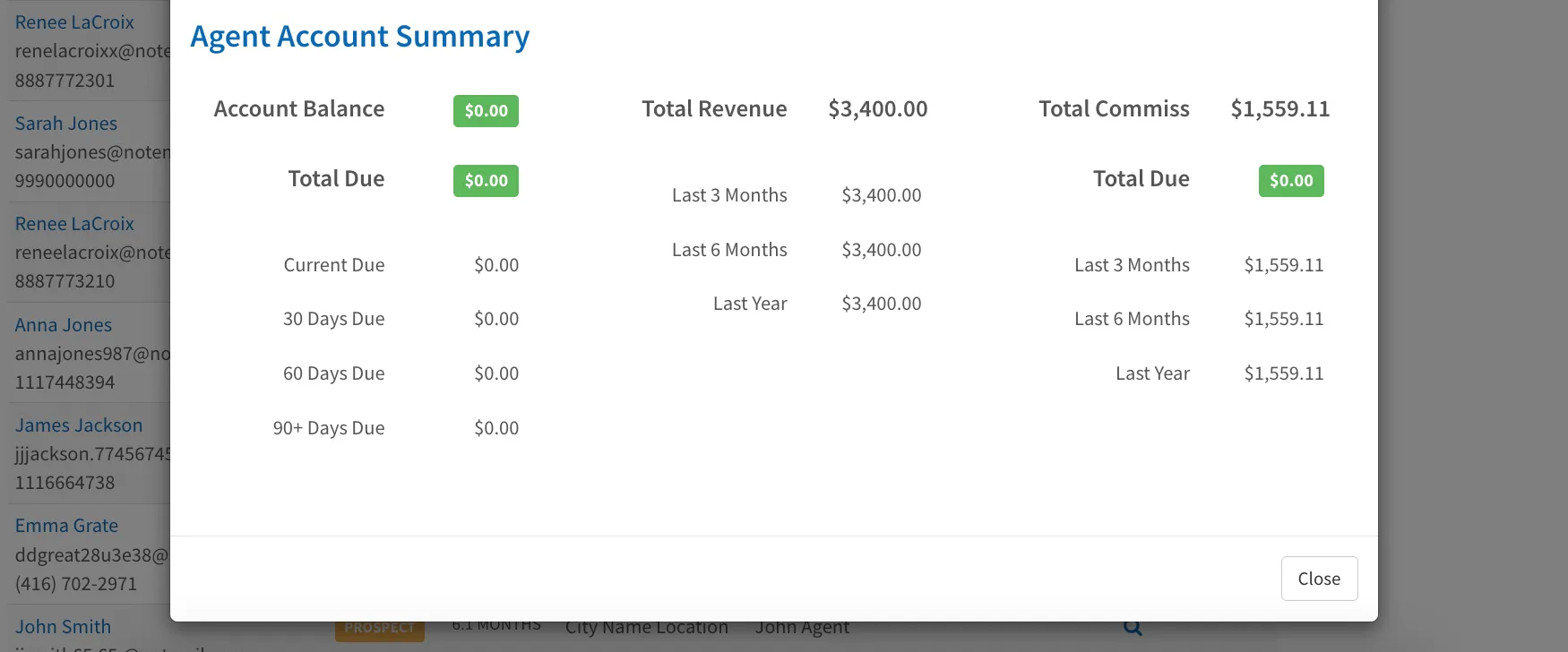Click the 60 Days Due label
The width and height of the screenshot is (1568, 652).
coord(334,373)
